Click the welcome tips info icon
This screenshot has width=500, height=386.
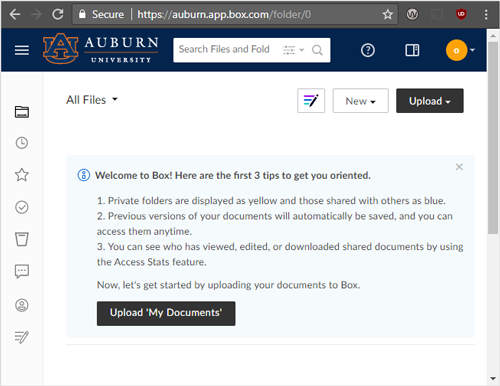pyautogui.click(x=84, y=175)
